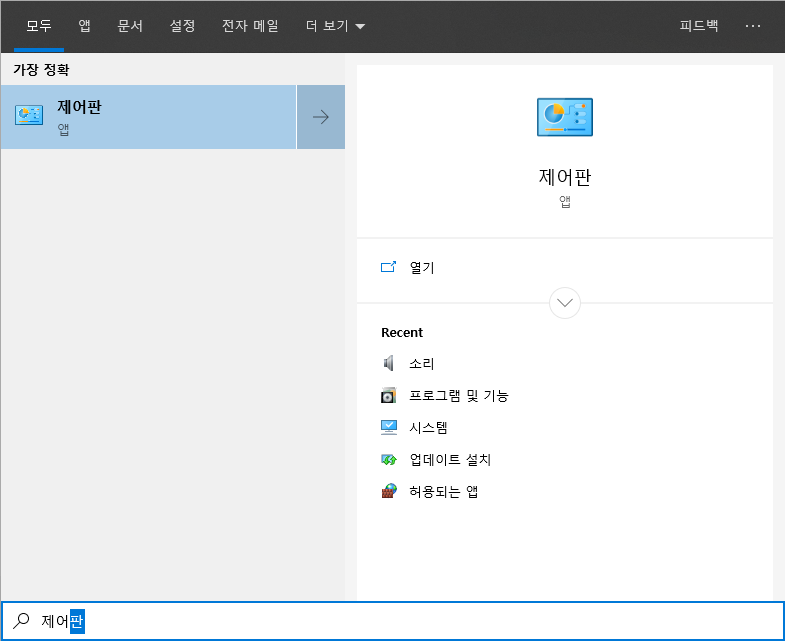Screen dimensions: 785x641
Task: Open the three-dots options menu
Action: click(x=752, y=26)
